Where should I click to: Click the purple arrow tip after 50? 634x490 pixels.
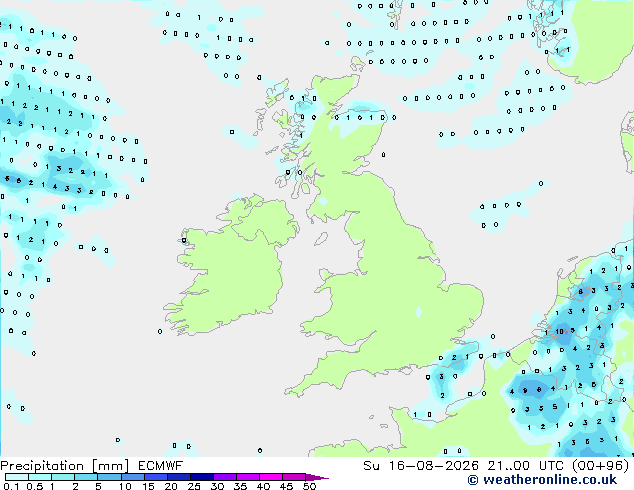pos(317,477)
